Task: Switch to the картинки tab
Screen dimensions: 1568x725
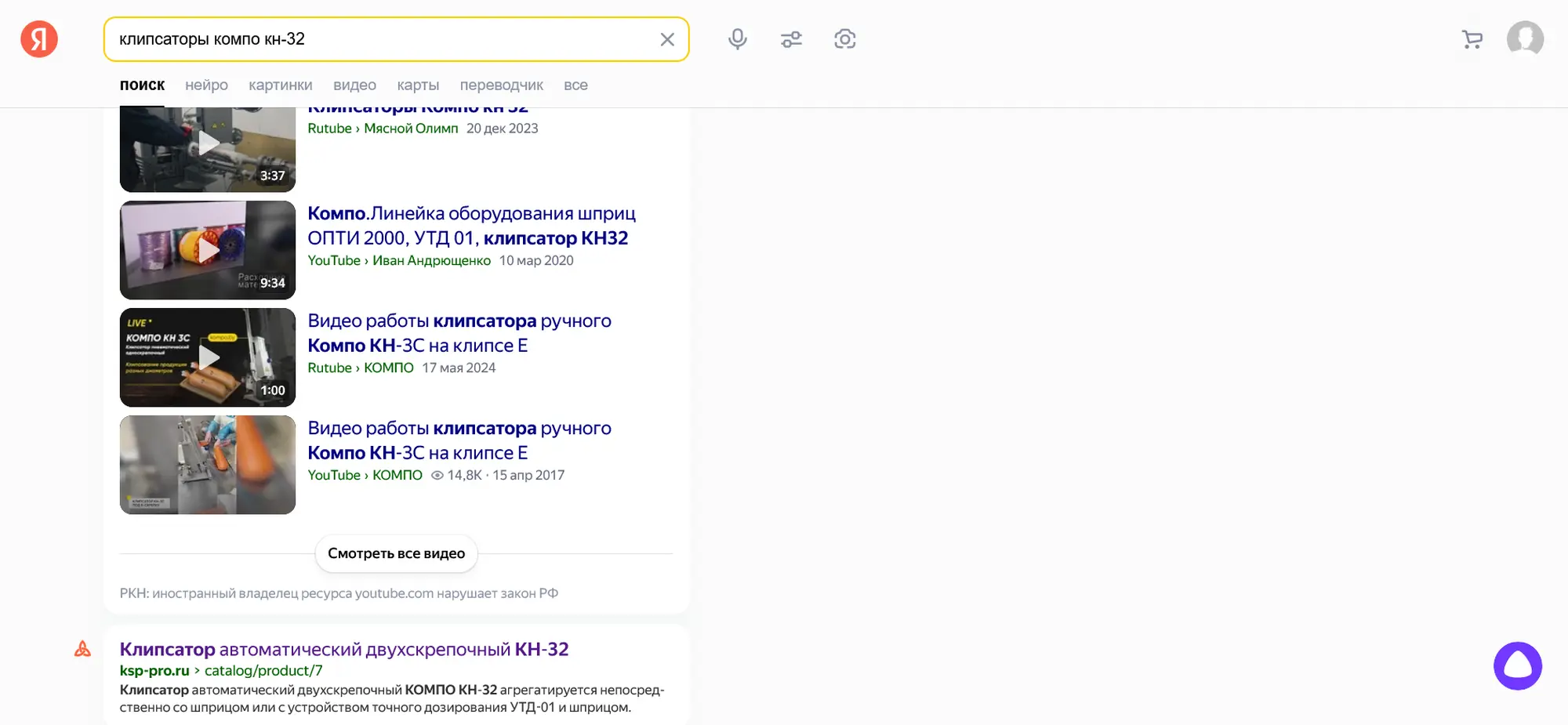Action: 280,85
